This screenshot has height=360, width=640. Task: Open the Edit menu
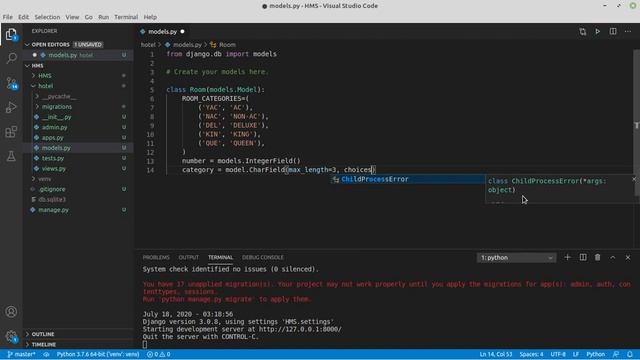click(23, 17)
